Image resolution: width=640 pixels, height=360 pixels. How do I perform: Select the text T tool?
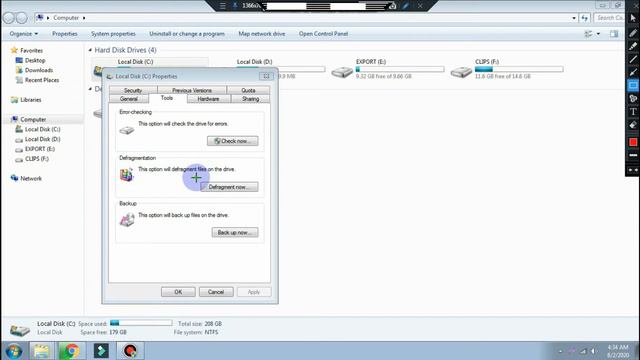point(633,111)
